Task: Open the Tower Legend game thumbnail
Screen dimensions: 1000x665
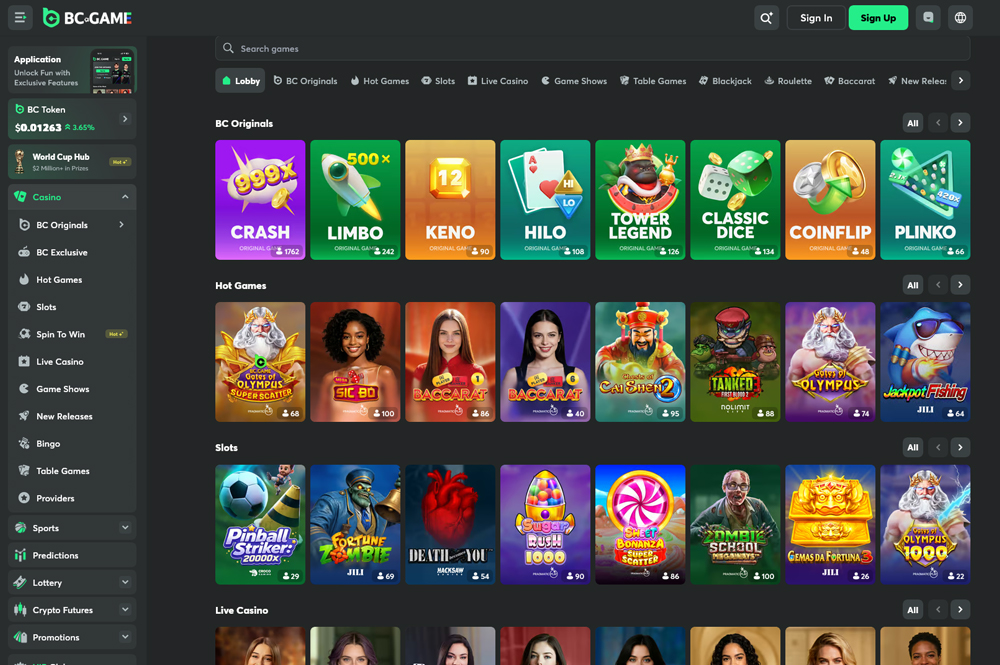Action: (x=640, y=200)
